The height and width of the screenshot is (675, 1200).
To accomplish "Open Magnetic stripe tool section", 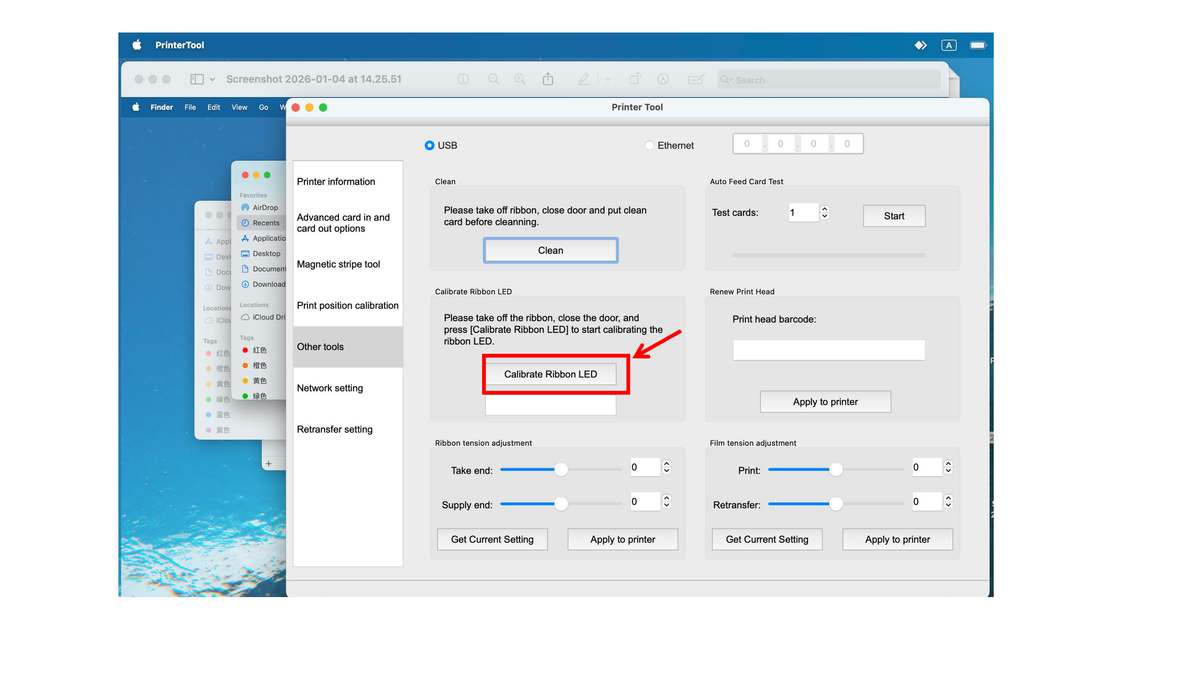I will (348, 264).
